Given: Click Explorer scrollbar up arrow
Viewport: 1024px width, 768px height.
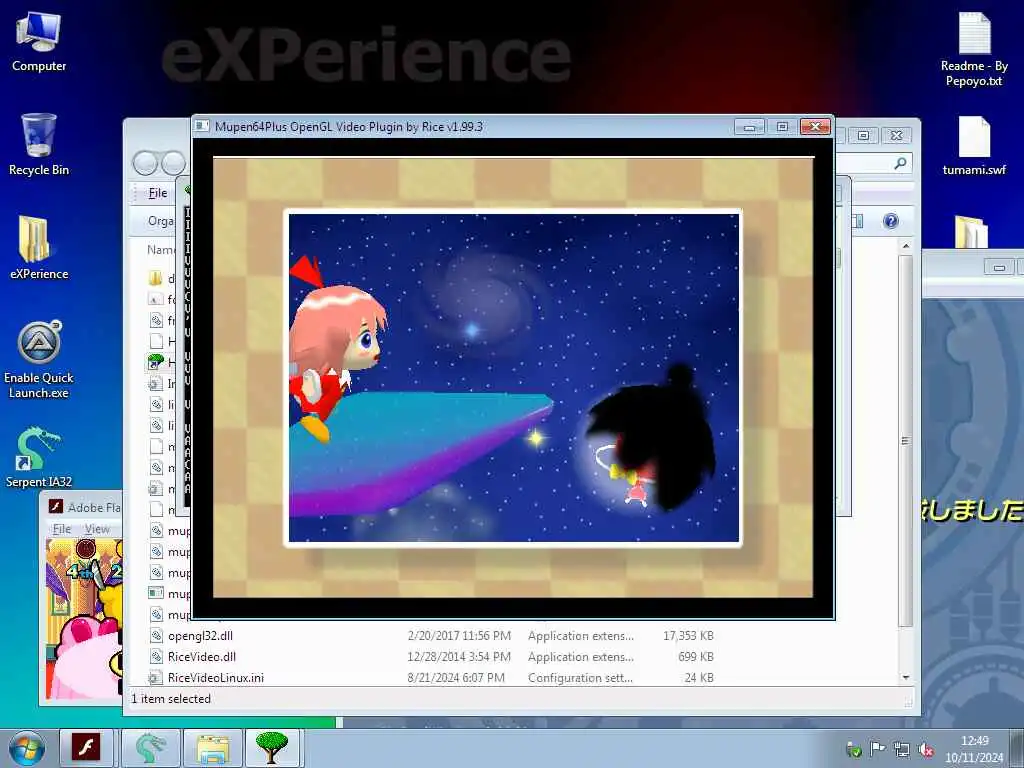Looking at the screenshot, I should 905,246.
